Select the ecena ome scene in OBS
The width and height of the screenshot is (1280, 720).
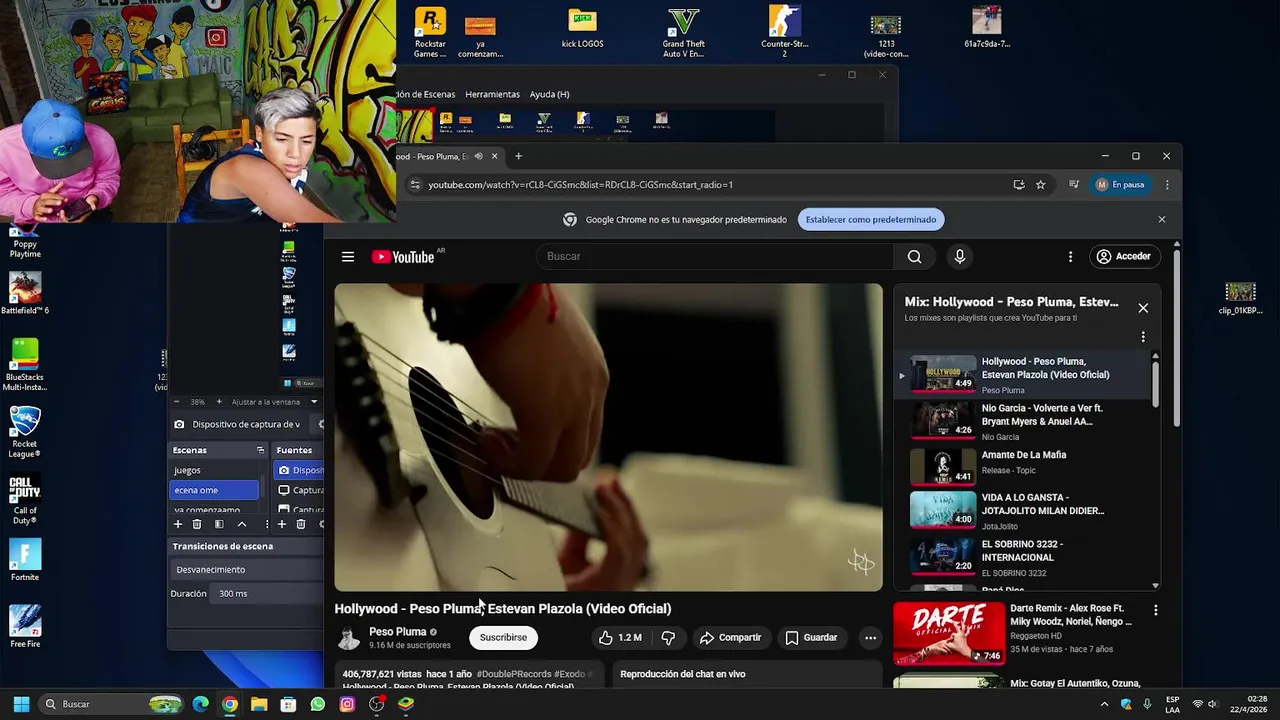coord(214,490)
